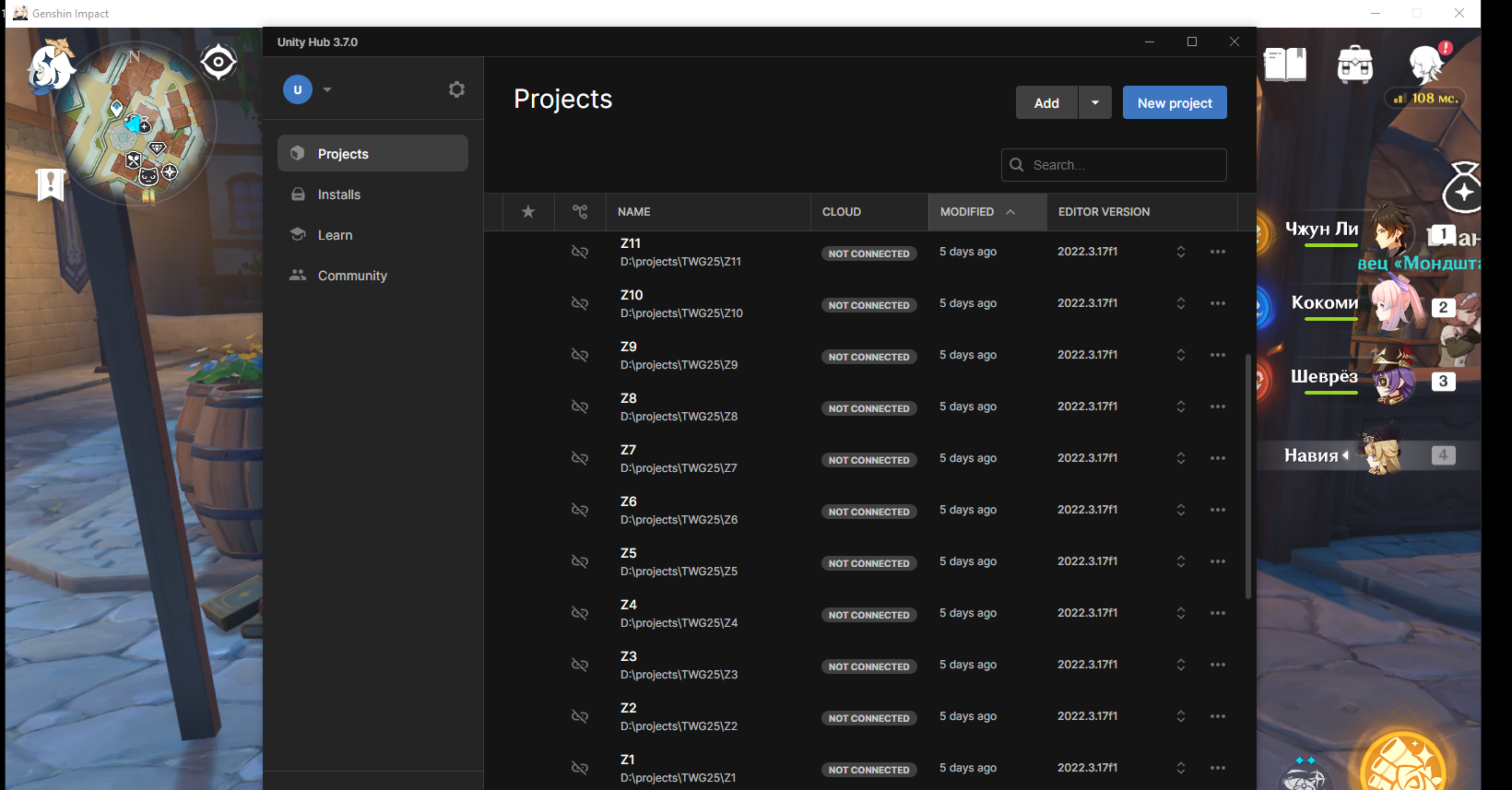Focus the project Search field

point(1114,165)
